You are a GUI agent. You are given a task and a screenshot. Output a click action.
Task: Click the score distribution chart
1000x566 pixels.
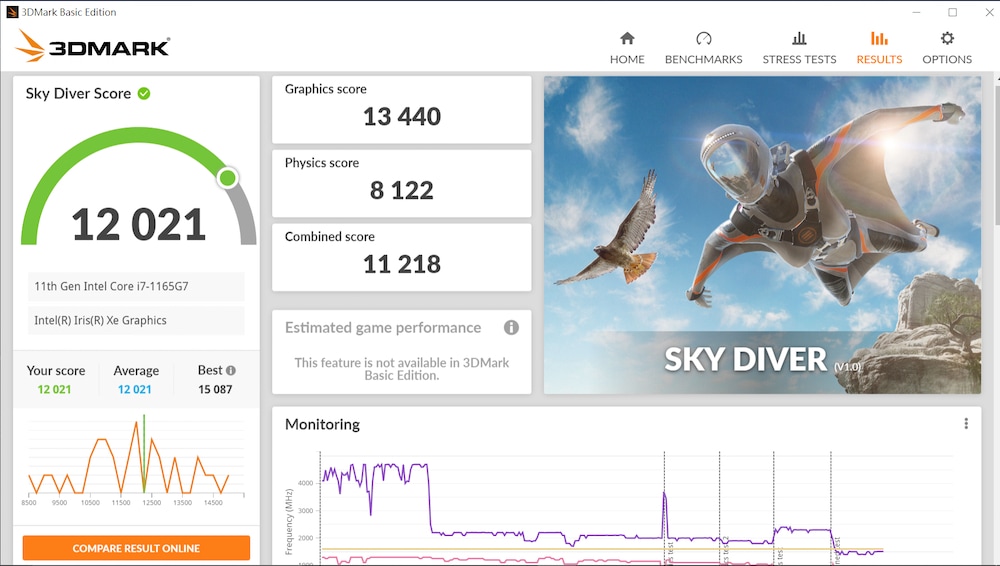(136, 459)
